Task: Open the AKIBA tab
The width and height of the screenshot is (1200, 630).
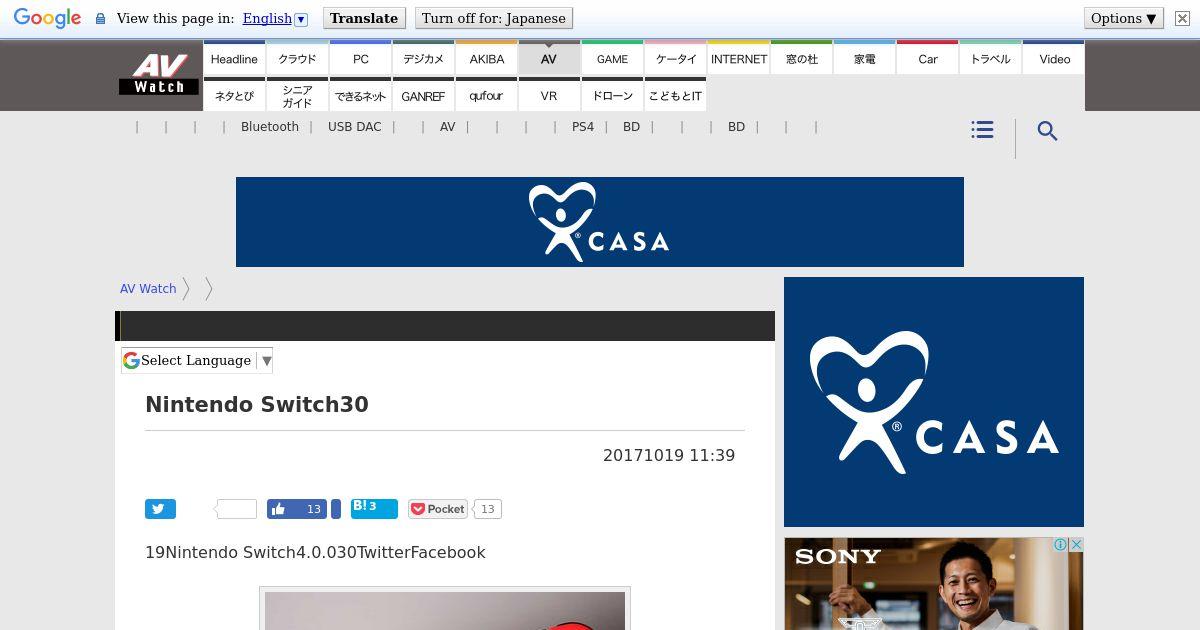Action: click(487, 58)
